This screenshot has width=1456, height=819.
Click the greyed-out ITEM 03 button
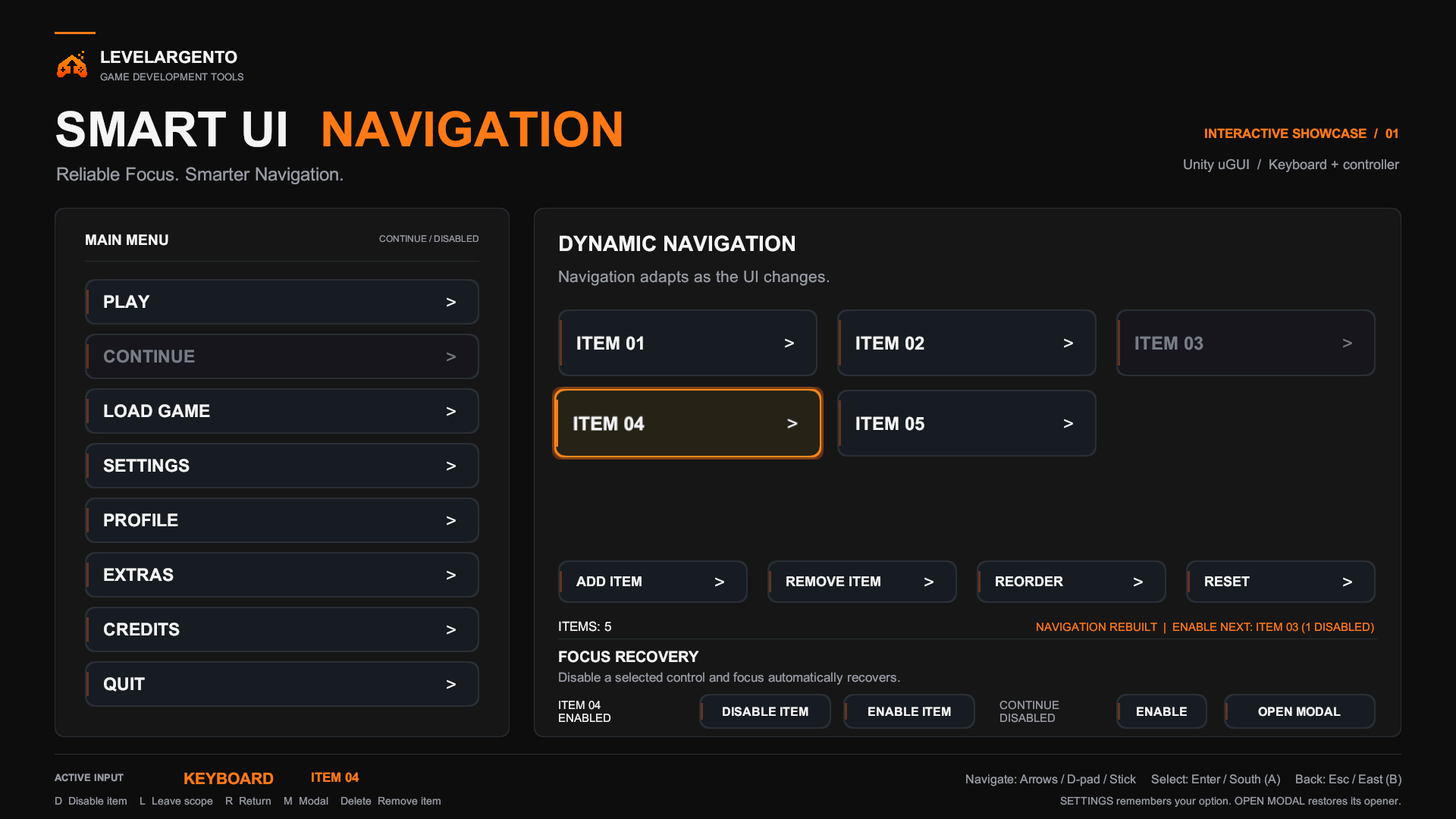1246,343
